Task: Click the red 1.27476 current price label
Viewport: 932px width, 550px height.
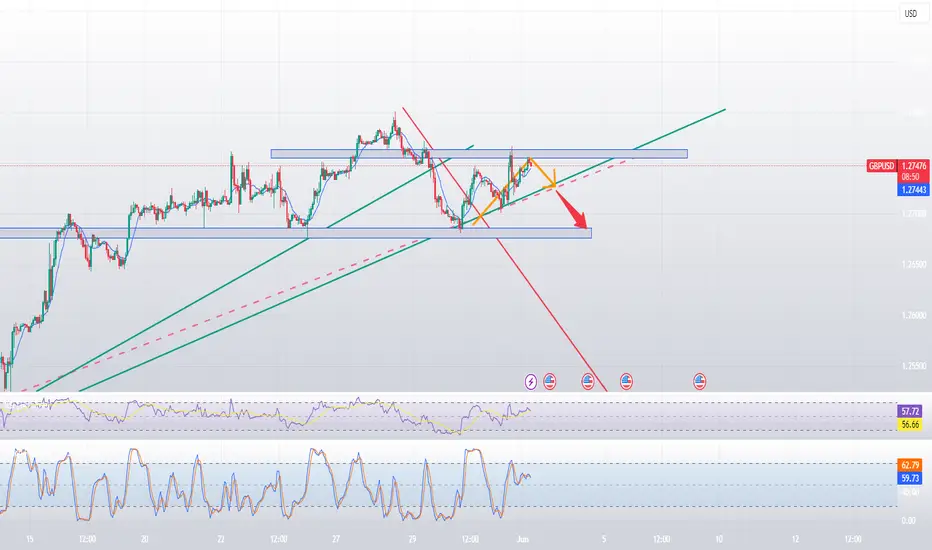Action: (x=913, y=166)
